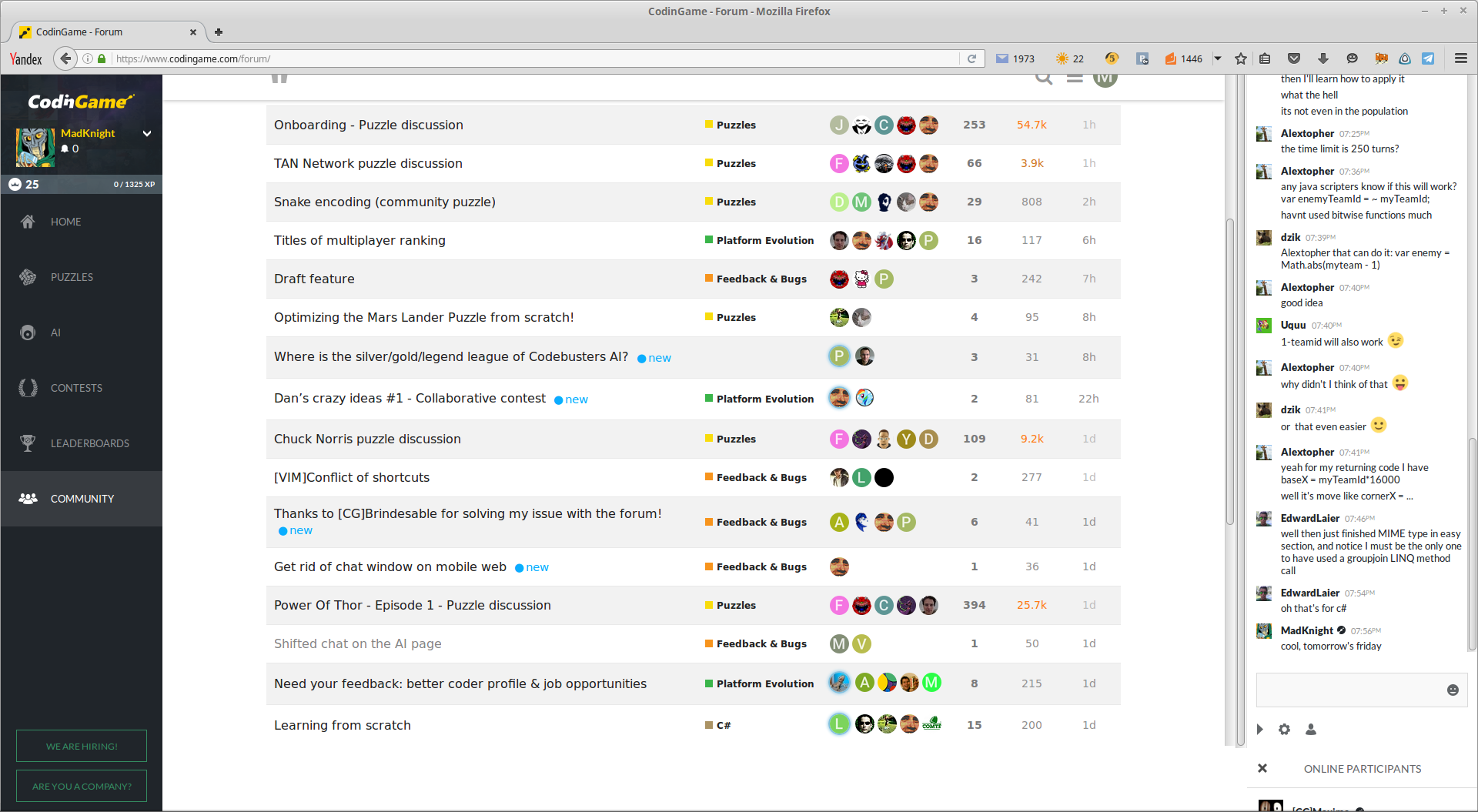Open Pocket from the browser toolbar
Screen dimensions: 1478x812
pos(1294,58)
